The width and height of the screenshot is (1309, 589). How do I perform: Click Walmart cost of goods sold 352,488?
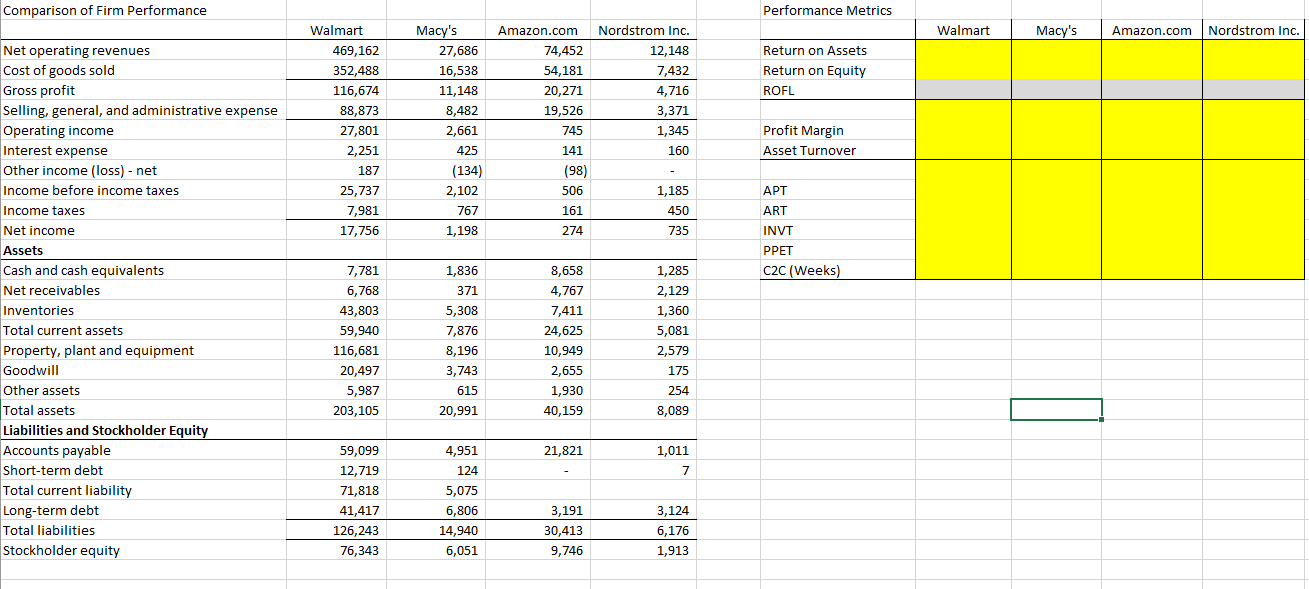tap(355, 70)
